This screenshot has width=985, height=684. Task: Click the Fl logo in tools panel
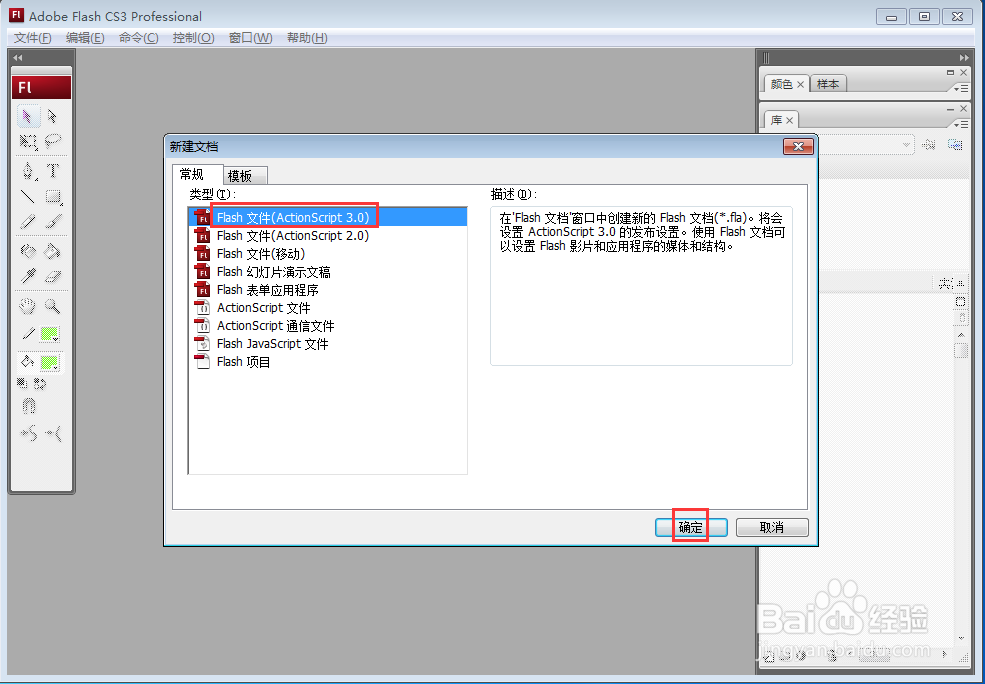41,87
